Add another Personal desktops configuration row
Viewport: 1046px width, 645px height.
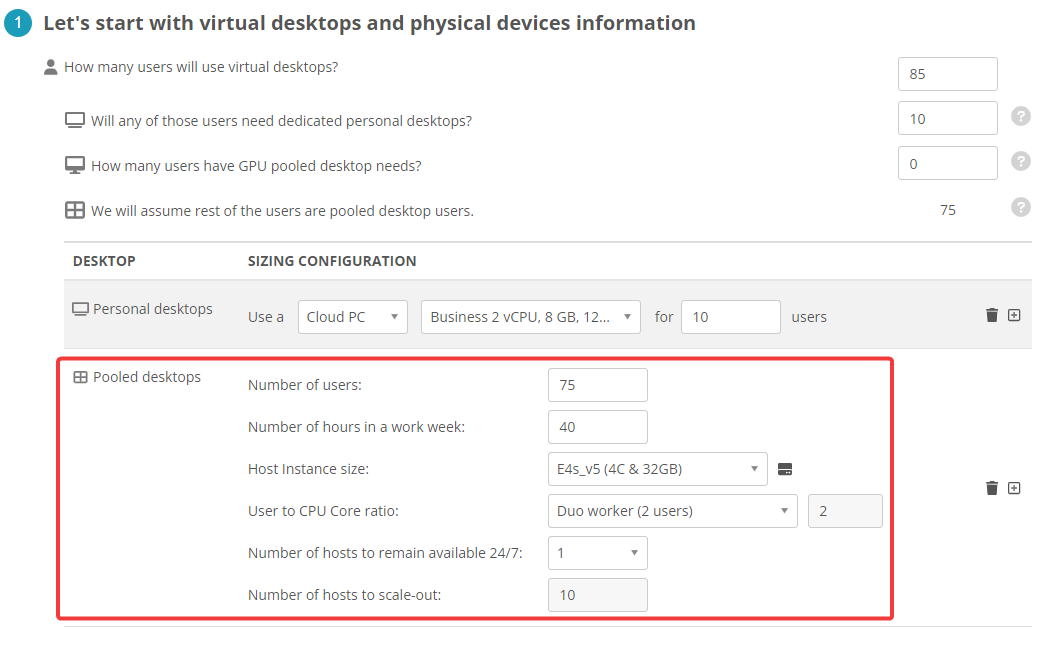click(x=1014, y=315)
